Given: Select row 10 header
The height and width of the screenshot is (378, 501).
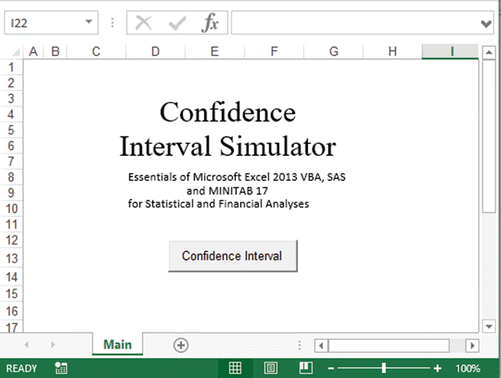Looking at the screenshot, I should coord(11,209).
